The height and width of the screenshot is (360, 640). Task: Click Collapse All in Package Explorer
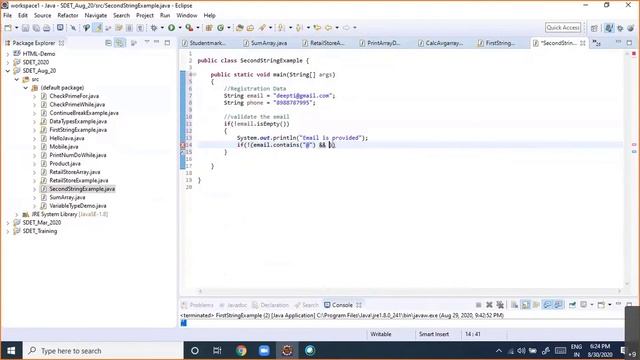click(x=108, y=42)
